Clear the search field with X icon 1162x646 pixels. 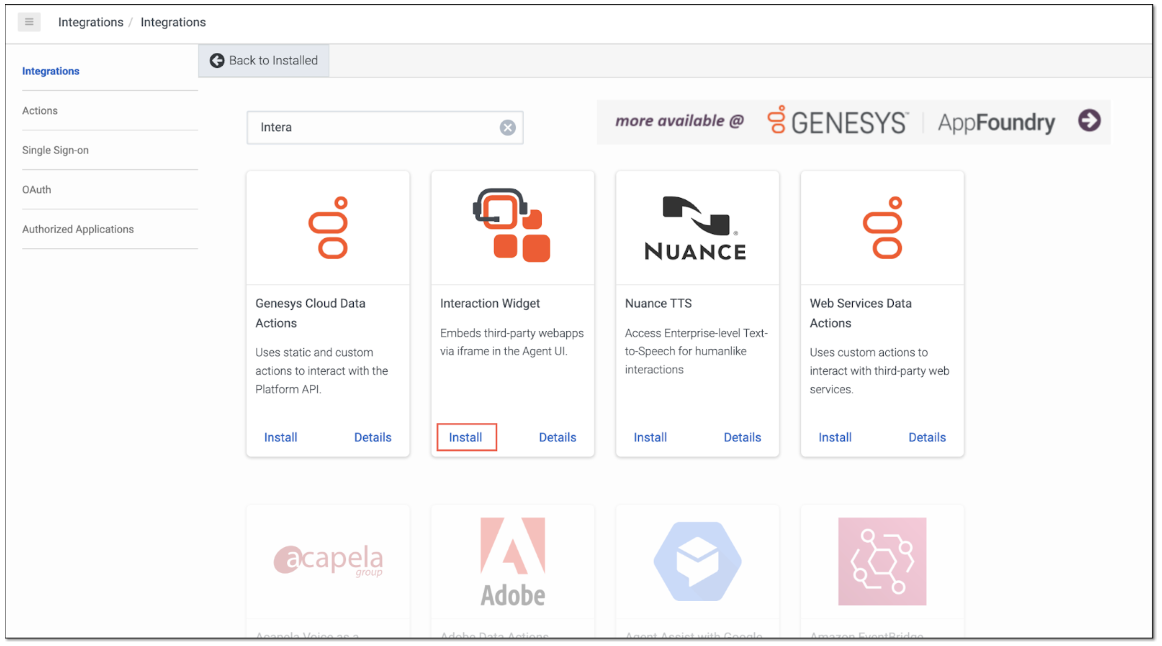[508, 127]
